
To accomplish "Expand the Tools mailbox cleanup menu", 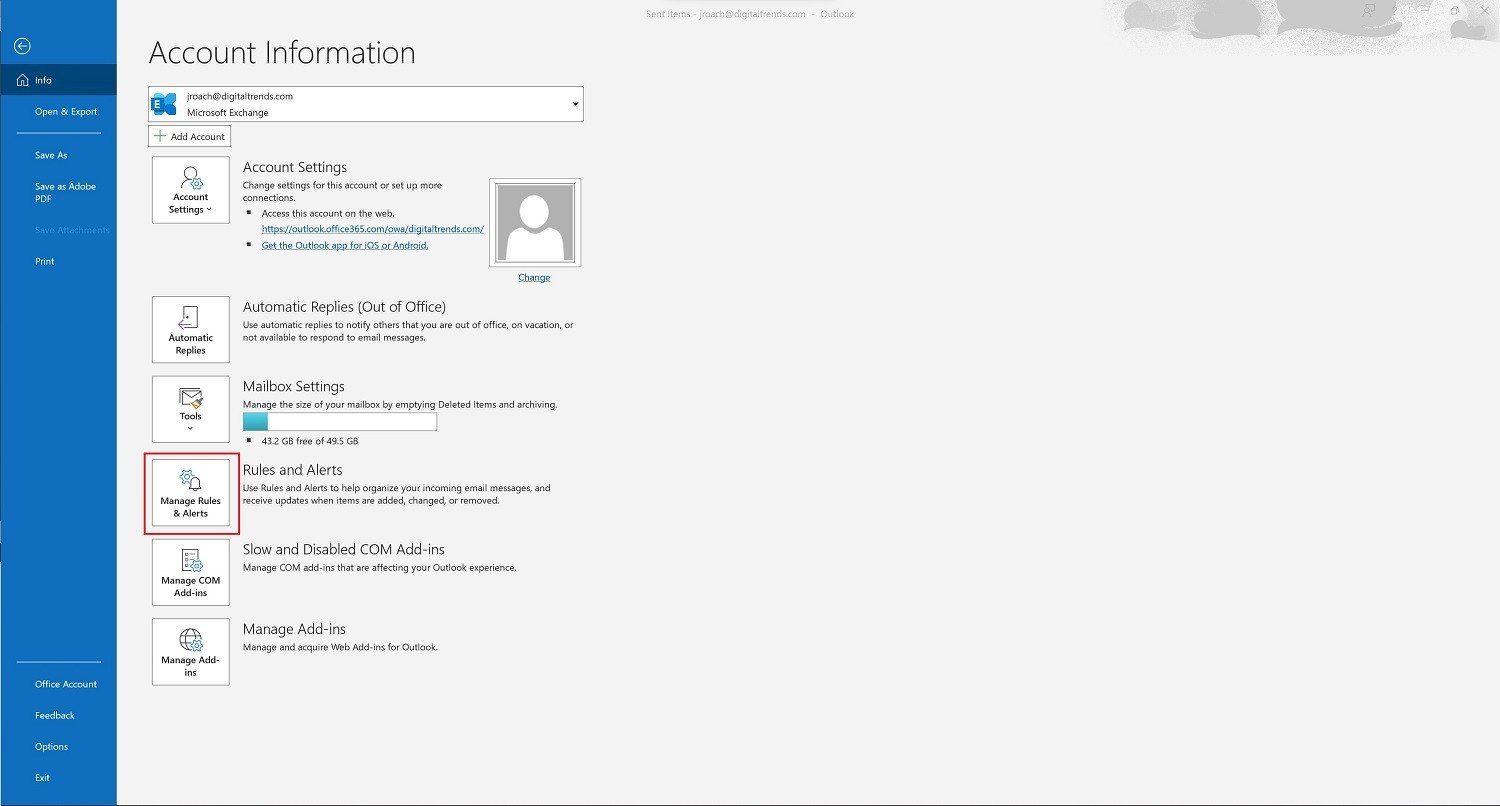I will coord(191,409).
